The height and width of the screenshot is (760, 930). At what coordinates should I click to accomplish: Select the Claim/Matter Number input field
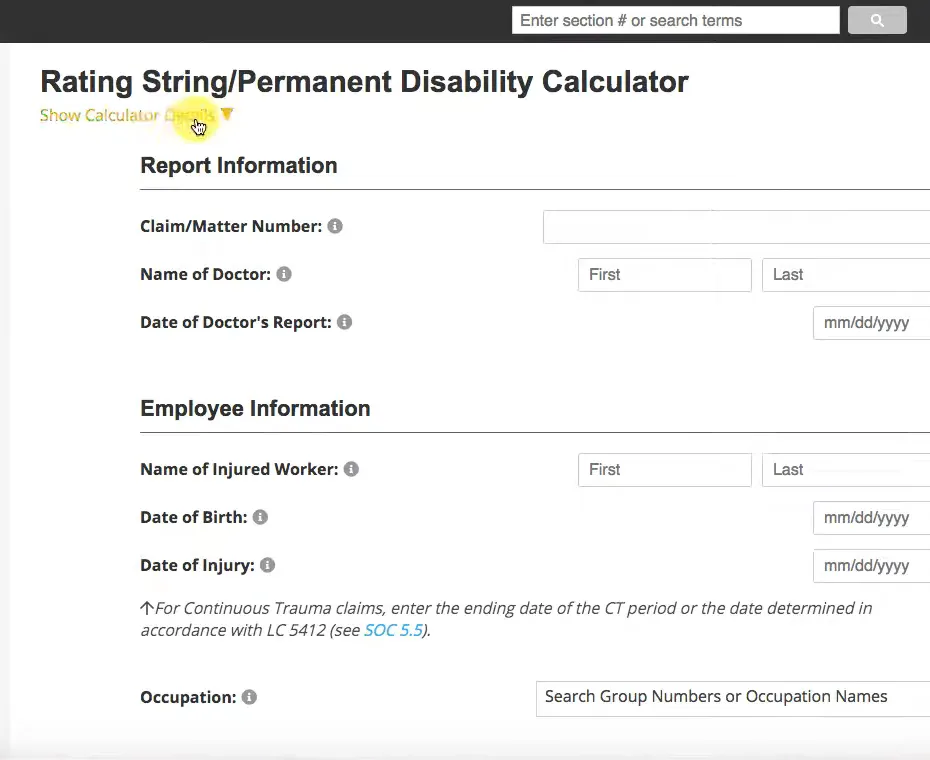736,227
